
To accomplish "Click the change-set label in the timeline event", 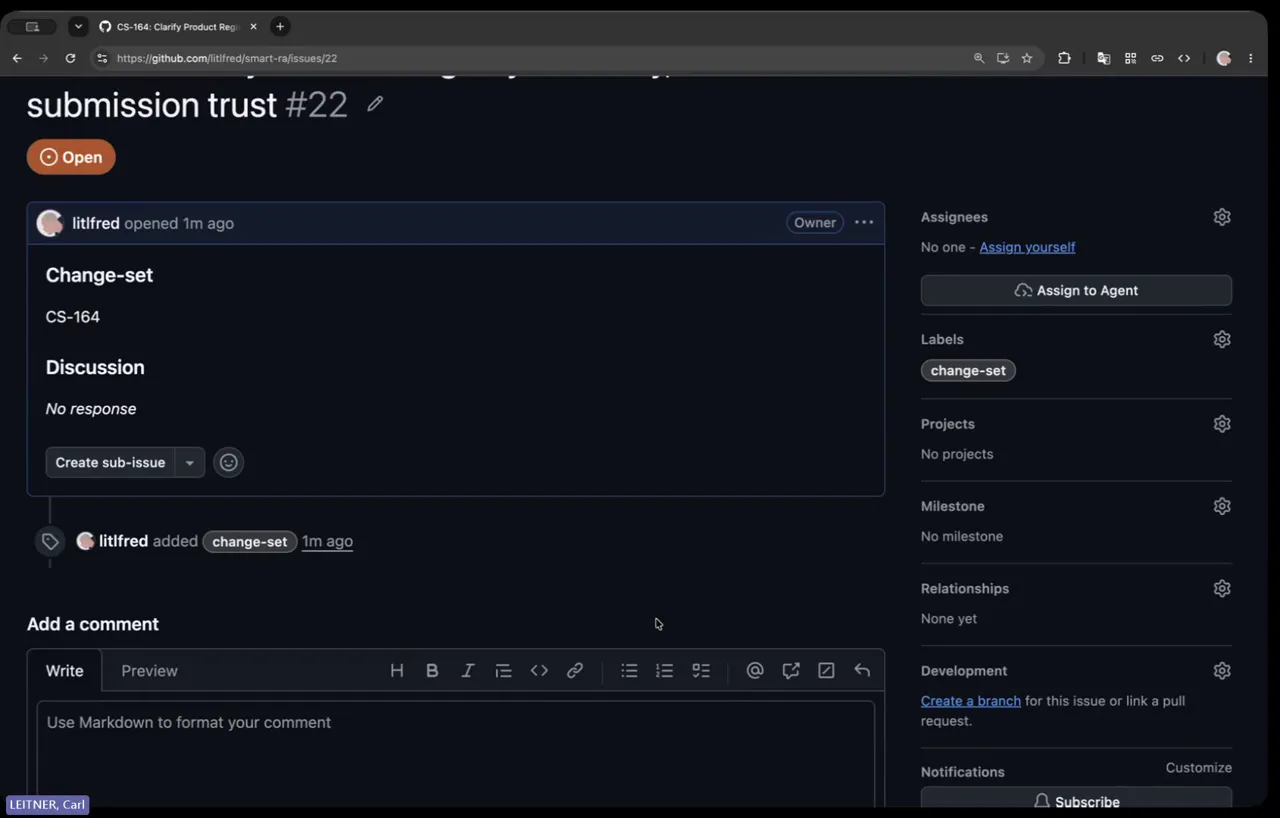I will coord(249,541).
